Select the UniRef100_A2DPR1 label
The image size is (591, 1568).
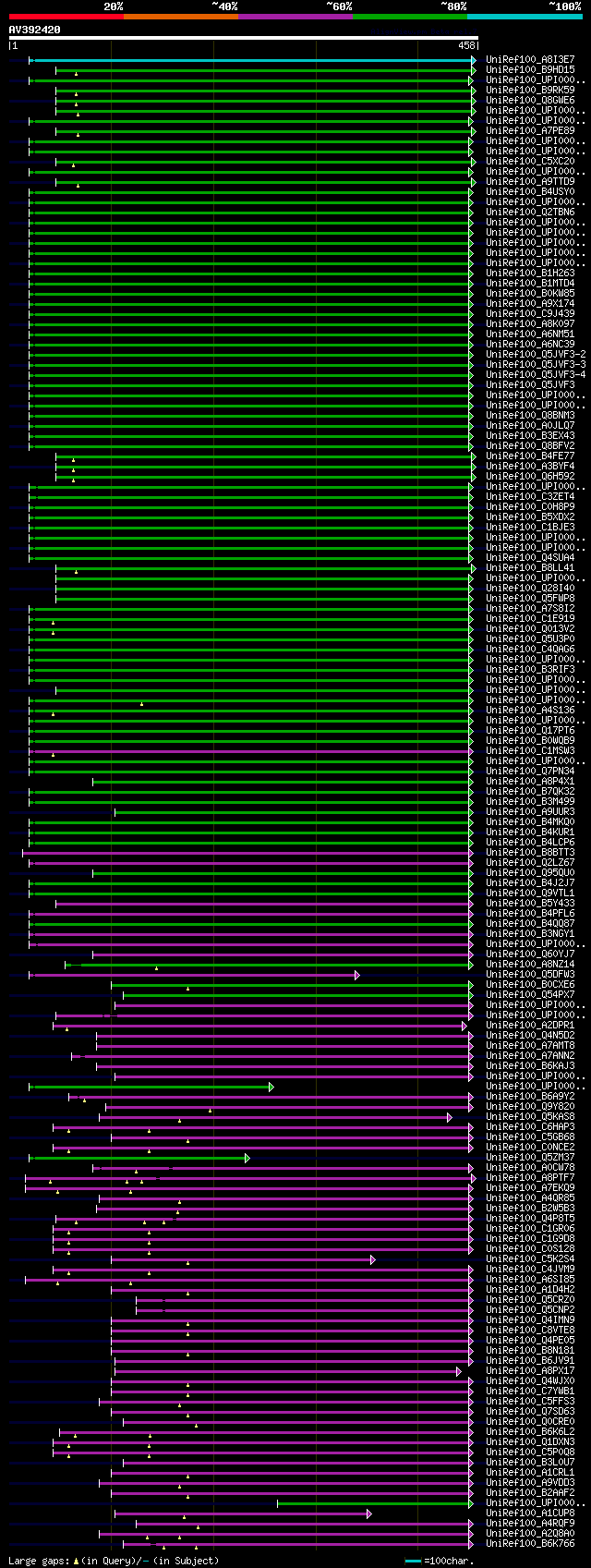click(x=530, y=1025)
